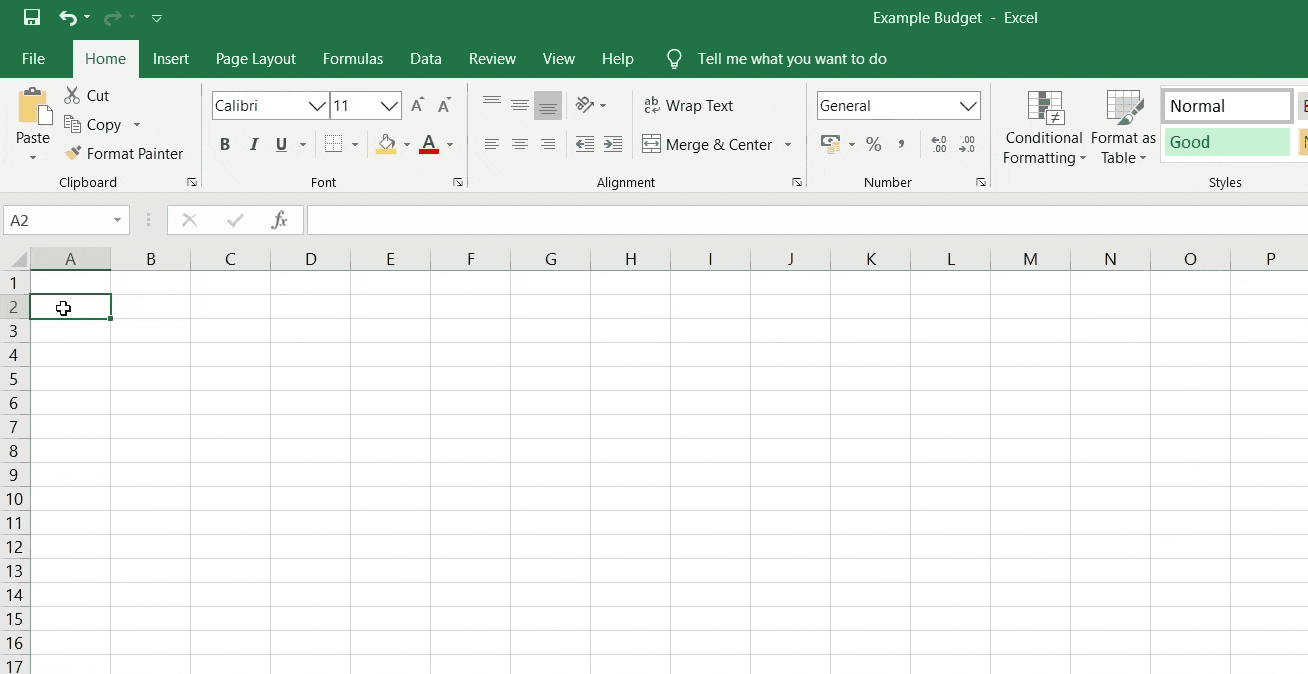Image resolution: width=1308 pixels, height=674 pixels.
Task: Click the Paste clipboard icon
Action: coord(33,107)
